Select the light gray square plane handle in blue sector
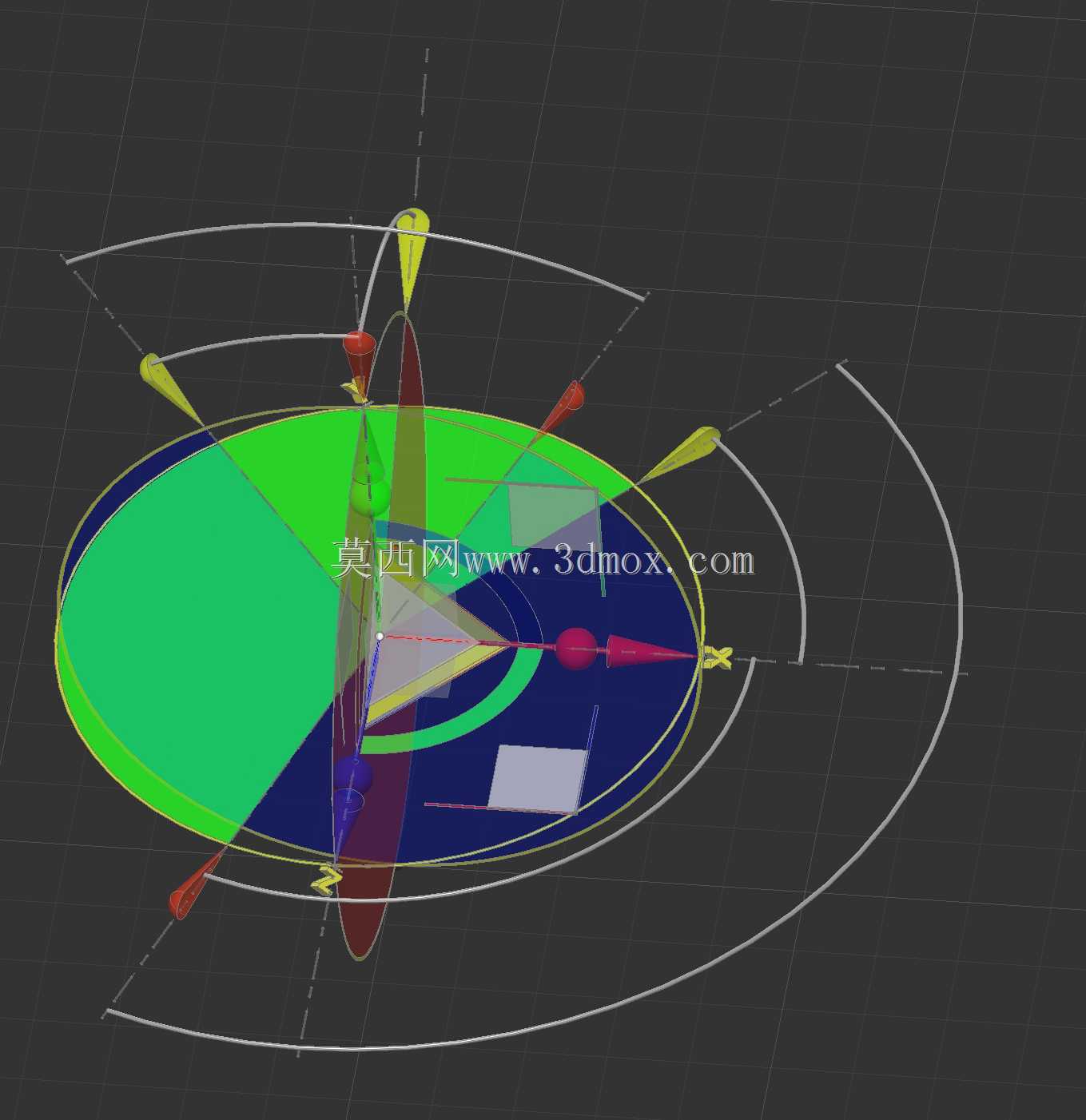The image size is (1086, 1120). 537,778
